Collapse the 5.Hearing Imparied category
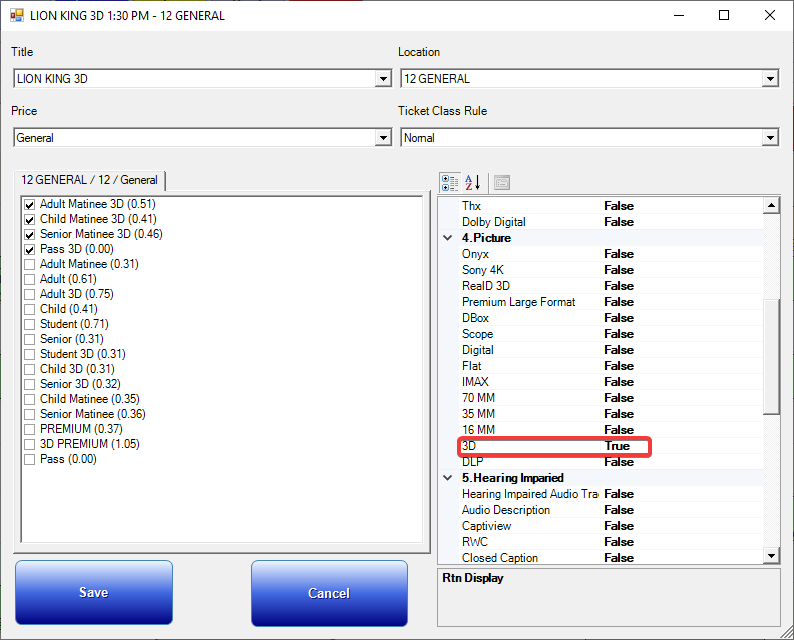The width and height of the screenshot is (794, 640). pyautogui.click(x=448, y=477)
